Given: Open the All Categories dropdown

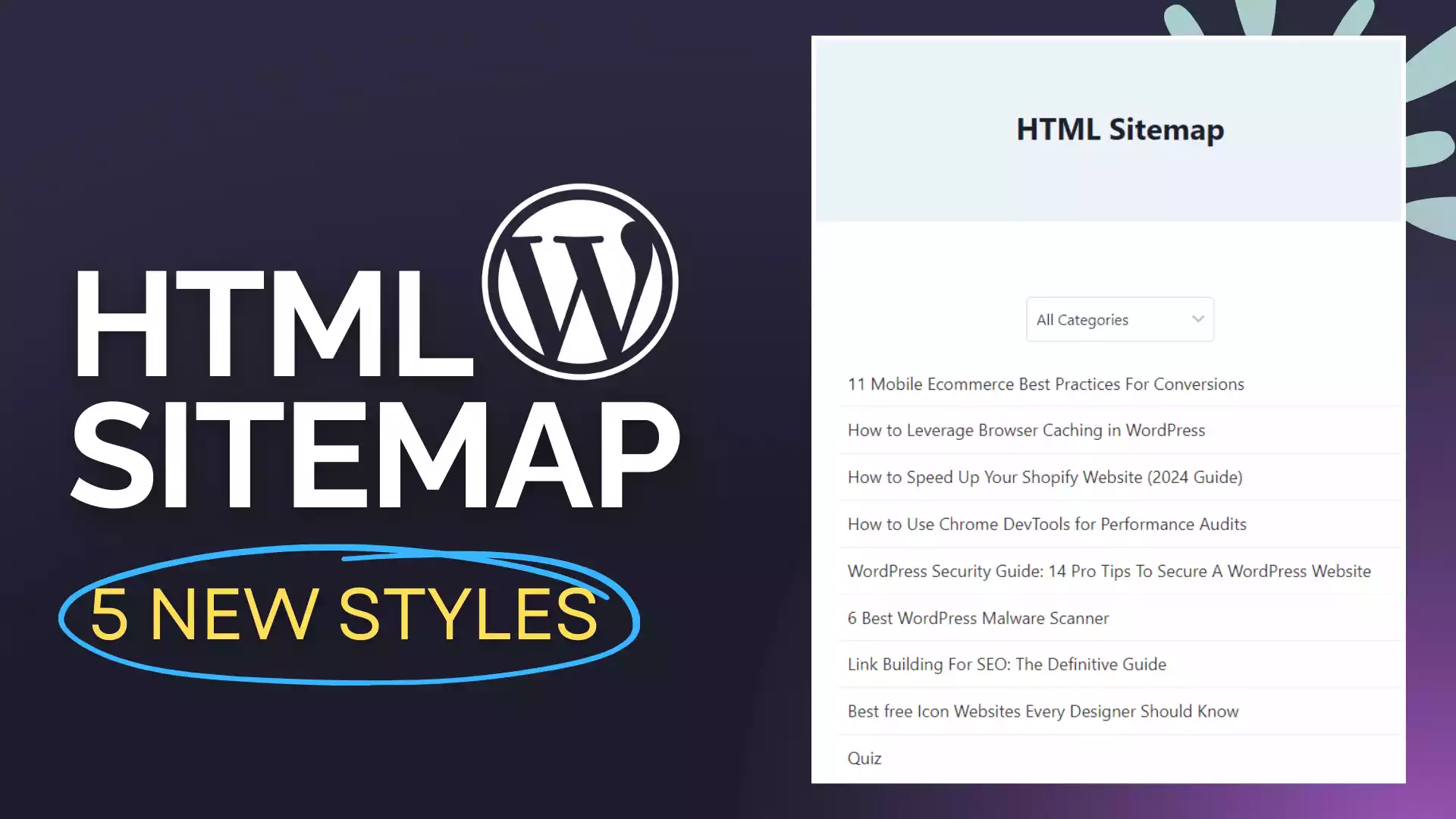Looking at the screenshot, I should tap(1119, 319).
